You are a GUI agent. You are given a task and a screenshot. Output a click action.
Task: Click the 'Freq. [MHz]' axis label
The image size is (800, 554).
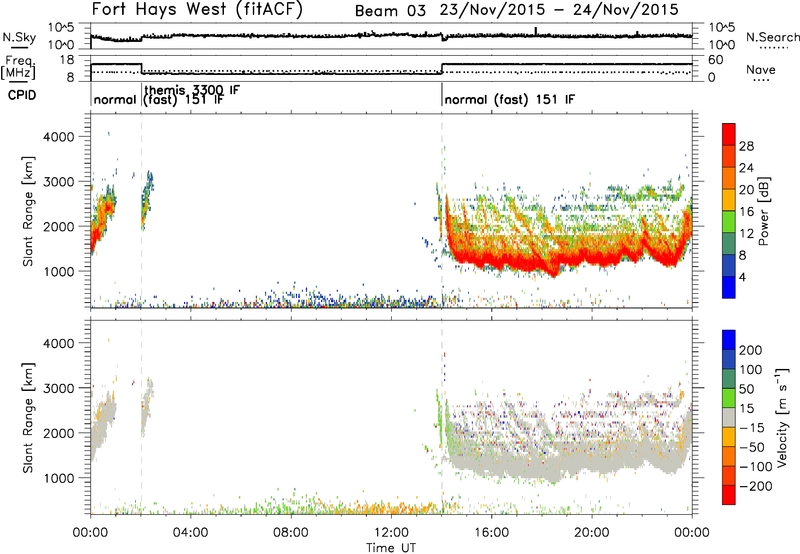[x=19, y=68]
